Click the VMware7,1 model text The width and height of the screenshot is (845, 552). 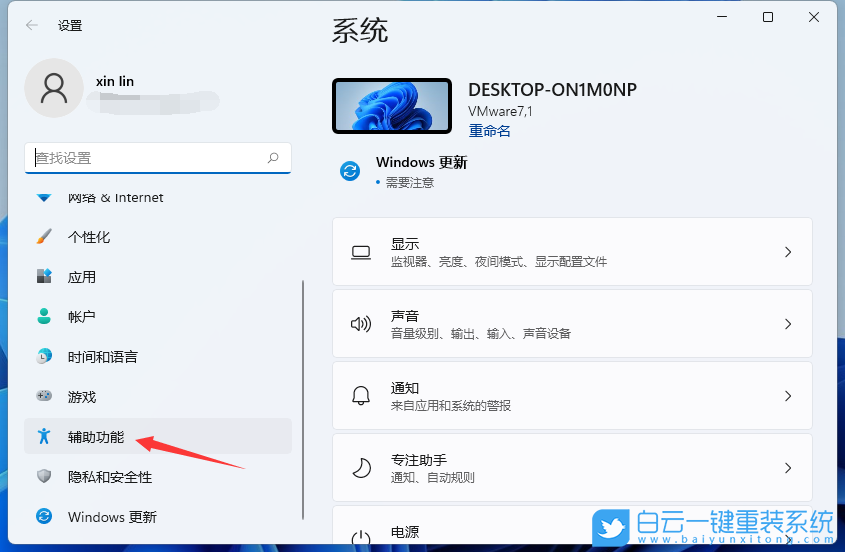tap(500, 112)
